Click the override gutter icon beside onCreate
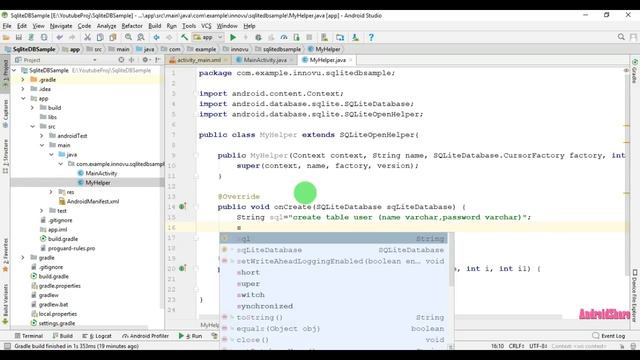This screenshot has height=360, width=640. pyautogui.click(x=182, y=207)
